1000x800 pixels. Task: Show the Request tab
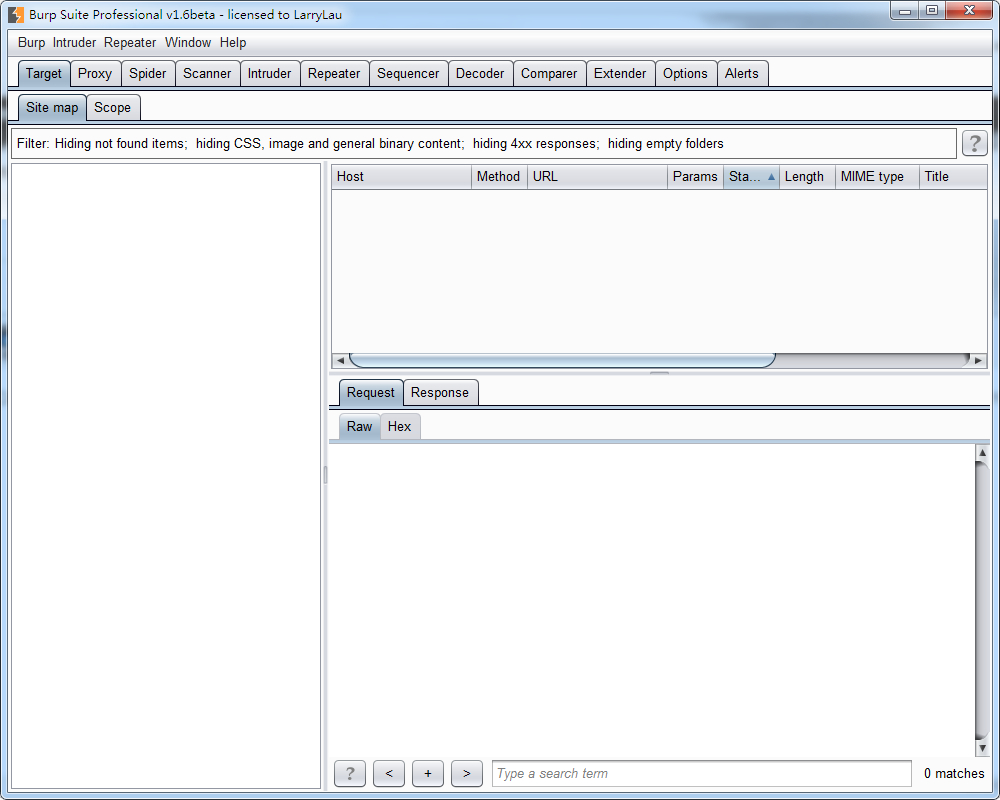371,392
